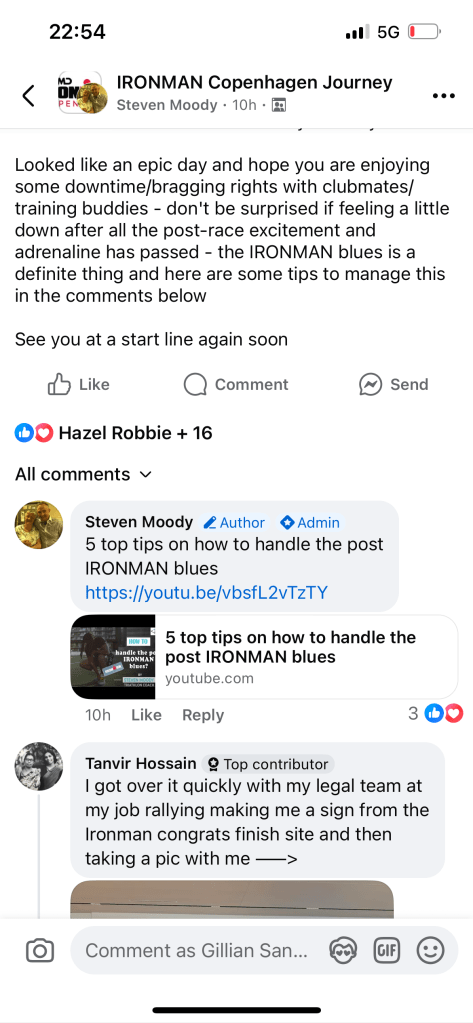Open the three-dots more options menu
The image size is (473, 1023).
pyautogui.click(x=444, y=96)
